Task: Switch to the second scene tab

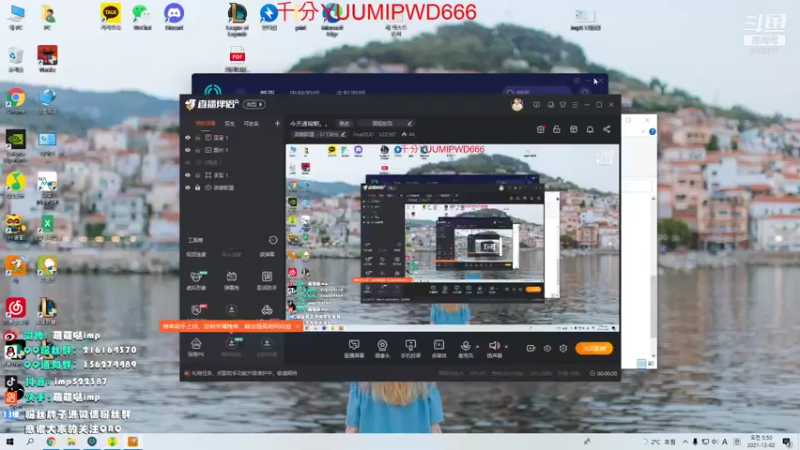Action: (x=230, y=123)
